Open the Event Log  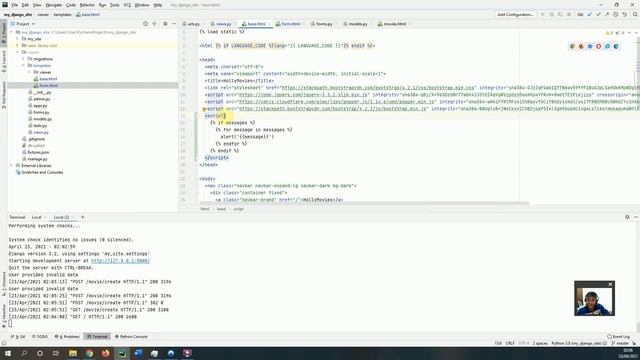point(618,337)
